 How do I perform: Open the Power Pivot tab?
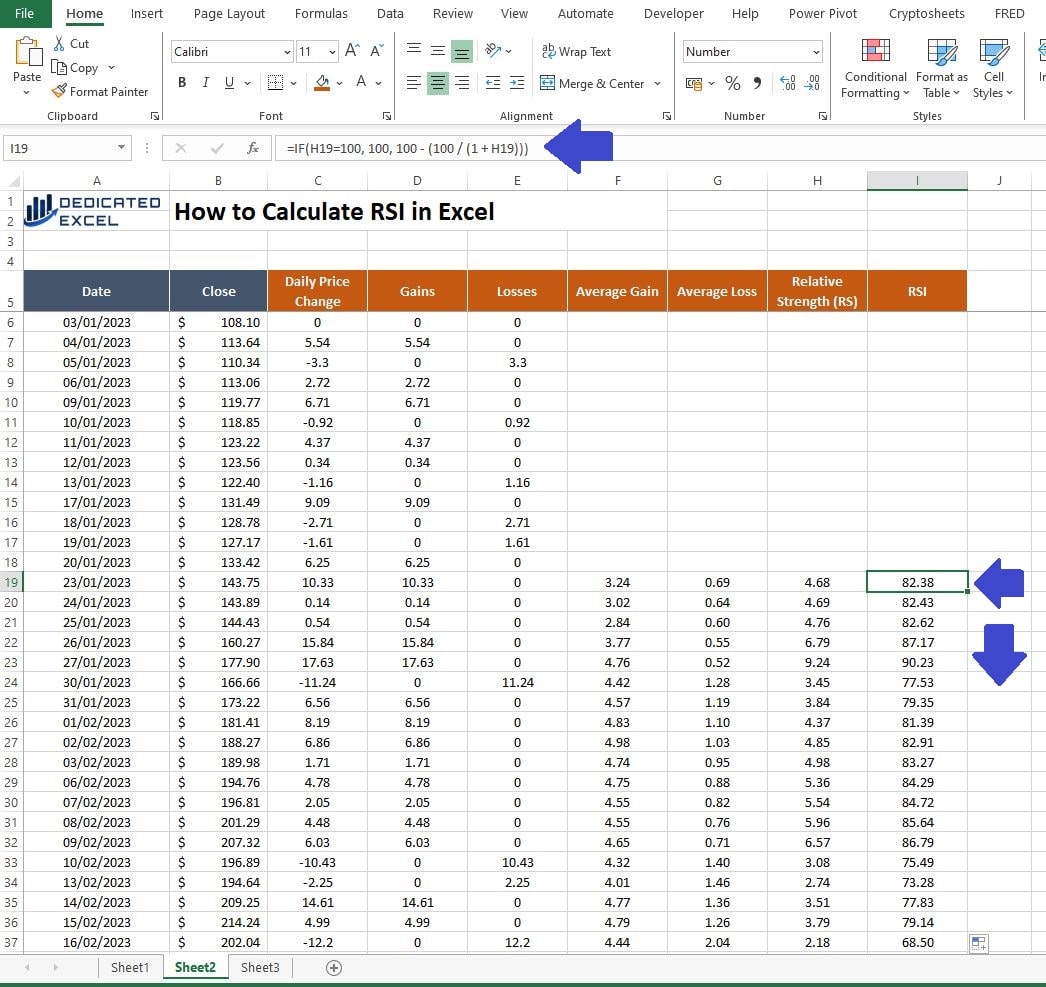point(823,13)
